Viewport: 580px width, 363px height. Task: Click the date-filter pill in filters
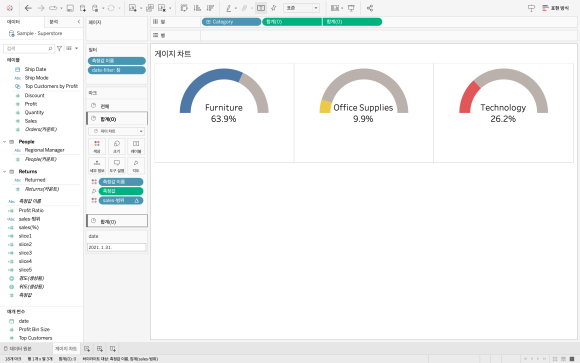(x=117, y=70)
